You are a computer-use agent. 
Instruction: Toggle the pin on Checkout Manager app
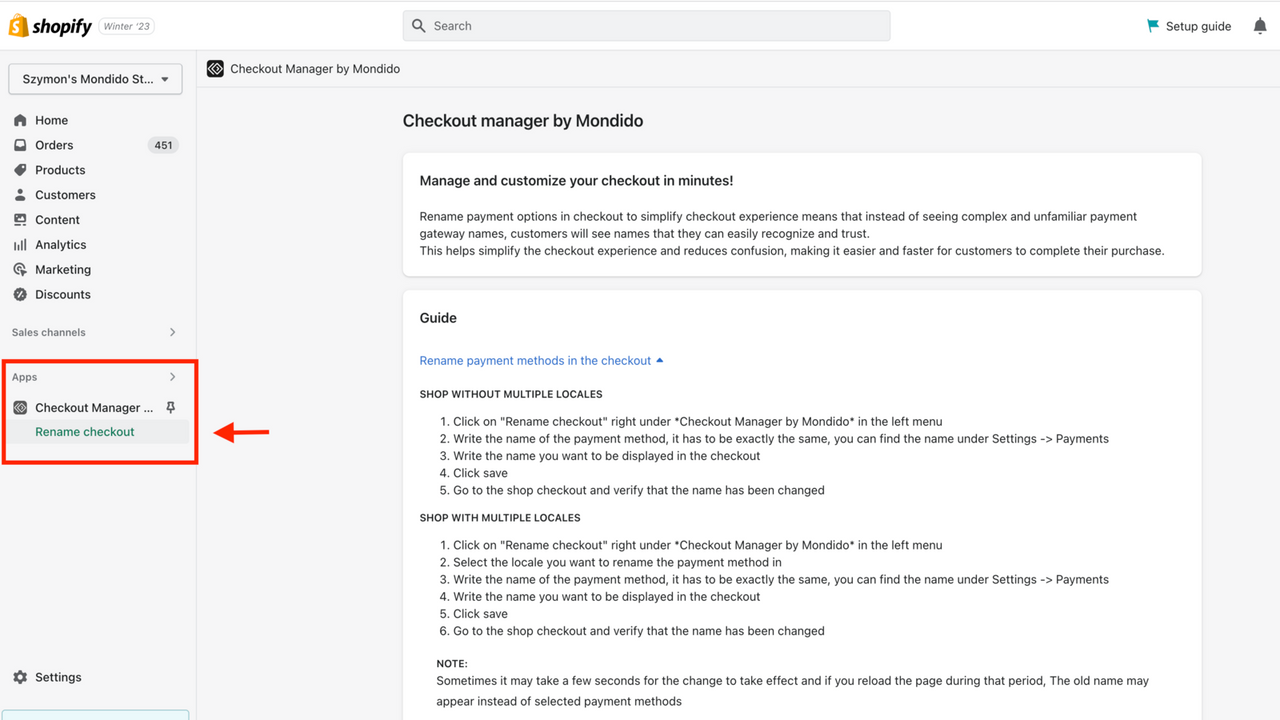click(171, 407)
